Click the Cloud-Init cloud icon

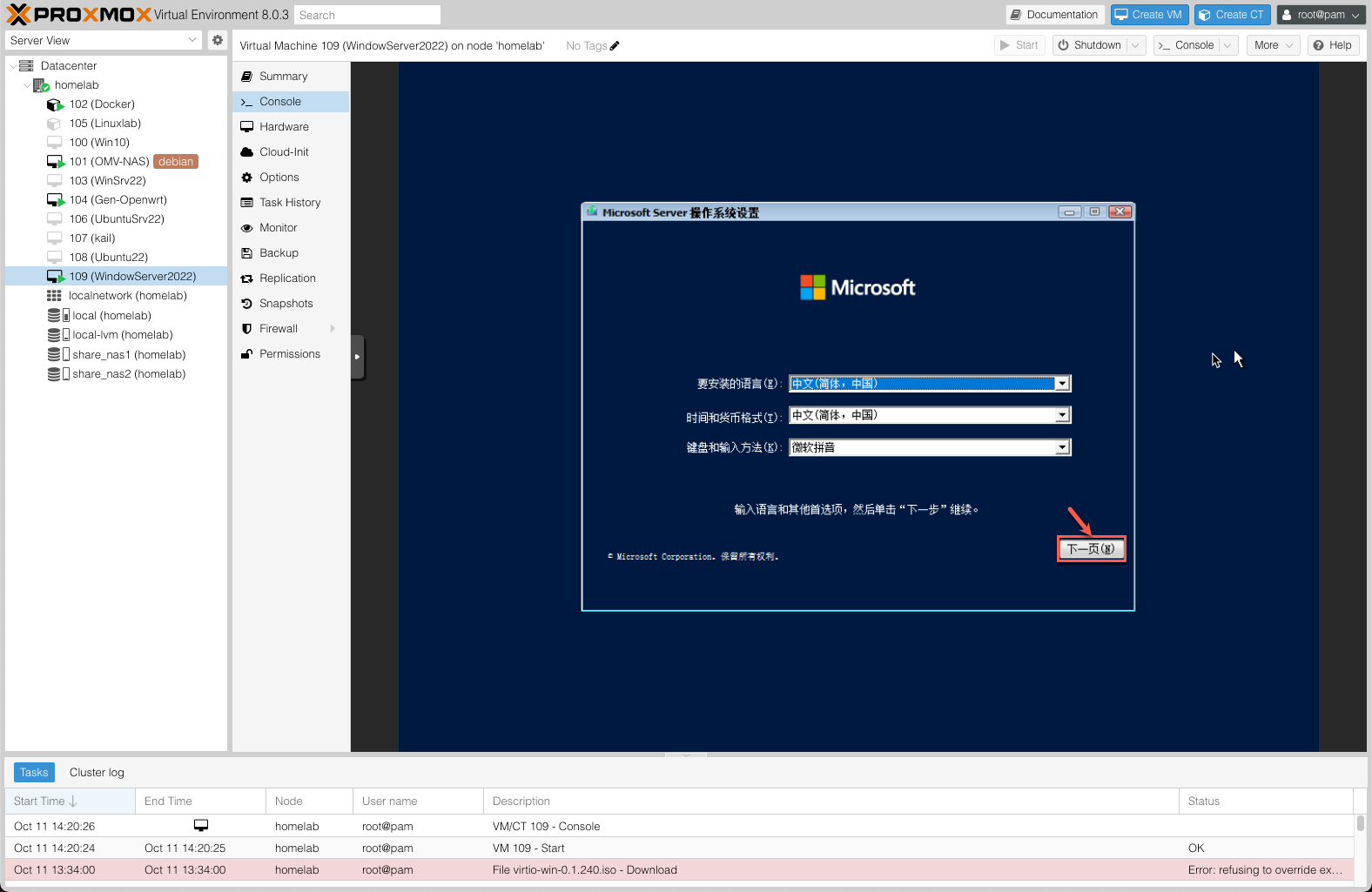coord(247,152)
